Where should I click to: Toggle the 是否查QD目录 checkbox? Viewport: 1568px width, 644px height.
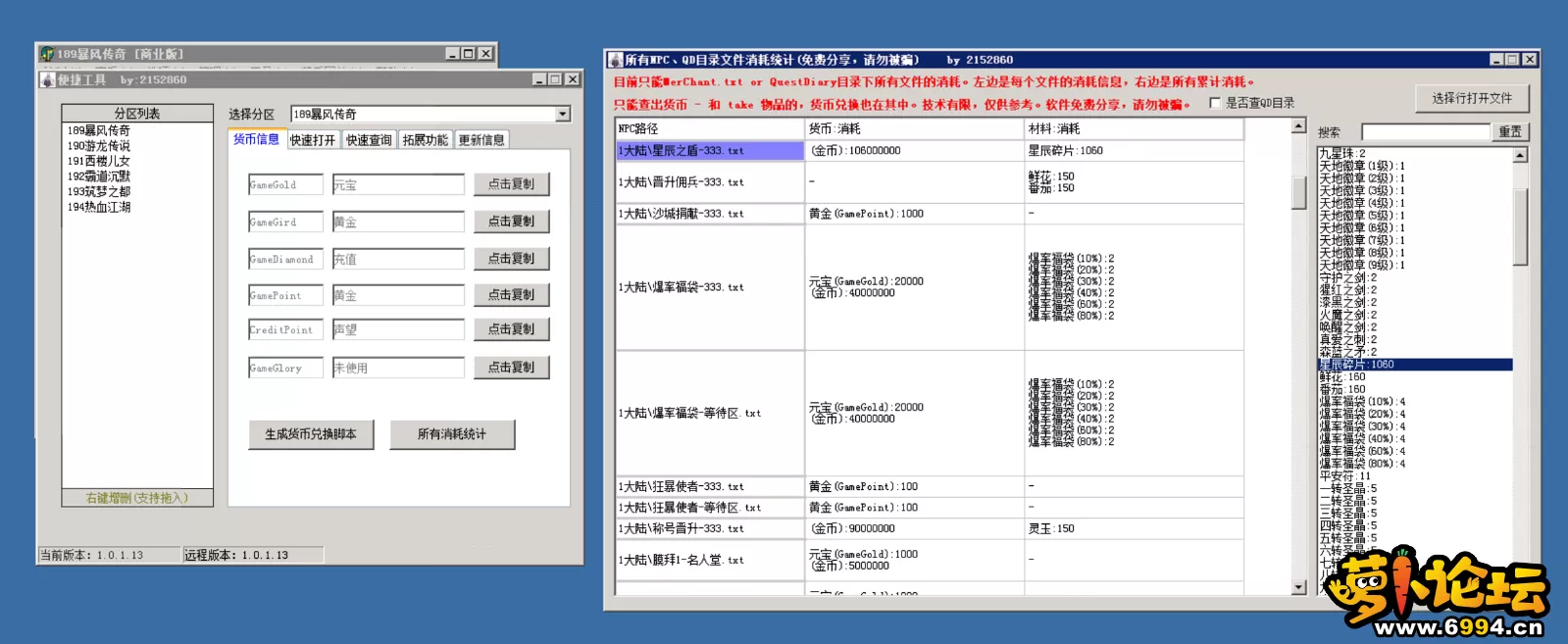[1215, 103]
